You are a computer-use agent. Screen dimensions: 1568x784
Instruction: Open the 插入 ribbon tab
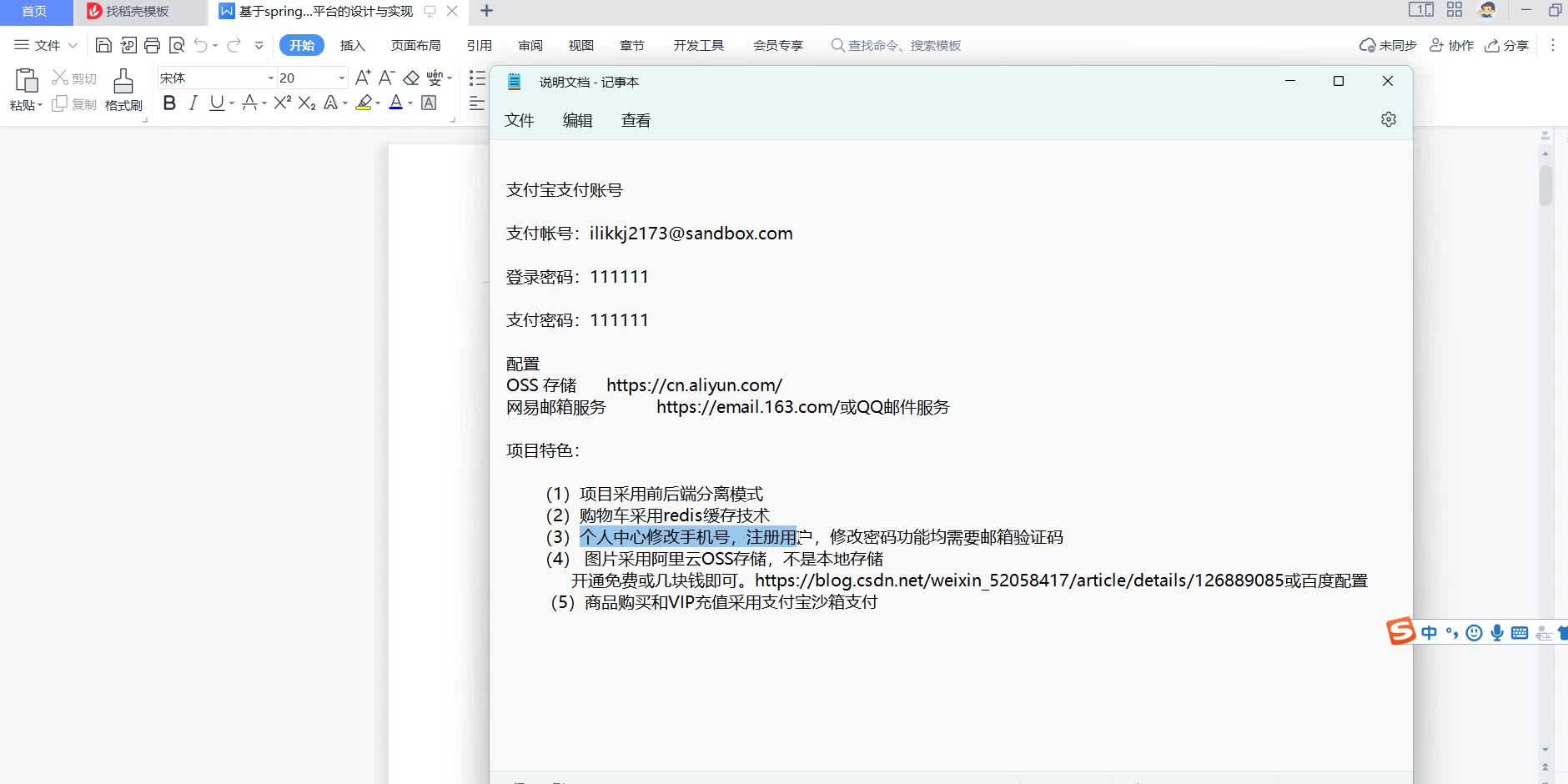(353, 45)
